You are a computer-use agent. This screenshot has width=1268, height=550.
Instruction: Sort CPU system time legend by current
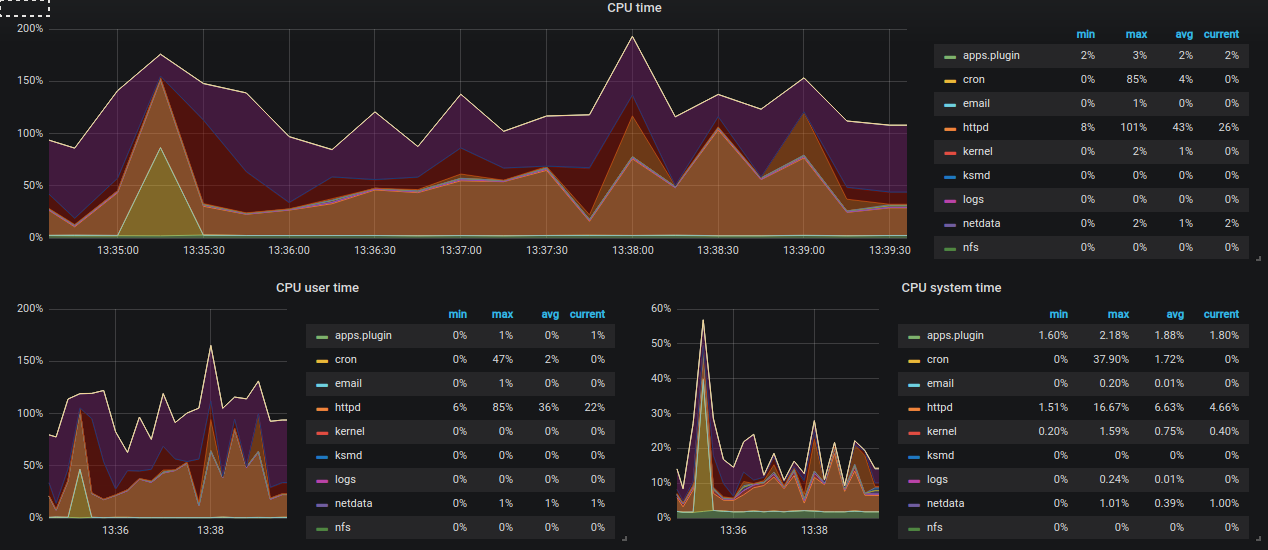[x=1221, y=314]
